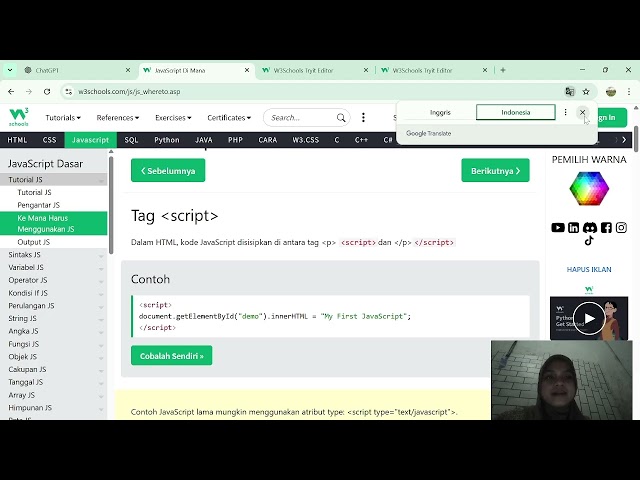Reload the current page
This screenshot has height=480, width=640.
(x=47, y=91)
